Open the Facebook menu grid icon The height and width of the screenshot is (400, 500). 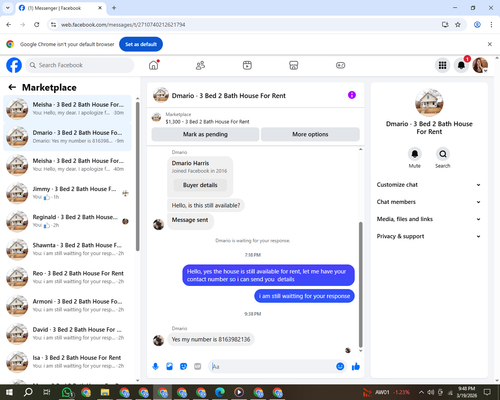(442, 65)
